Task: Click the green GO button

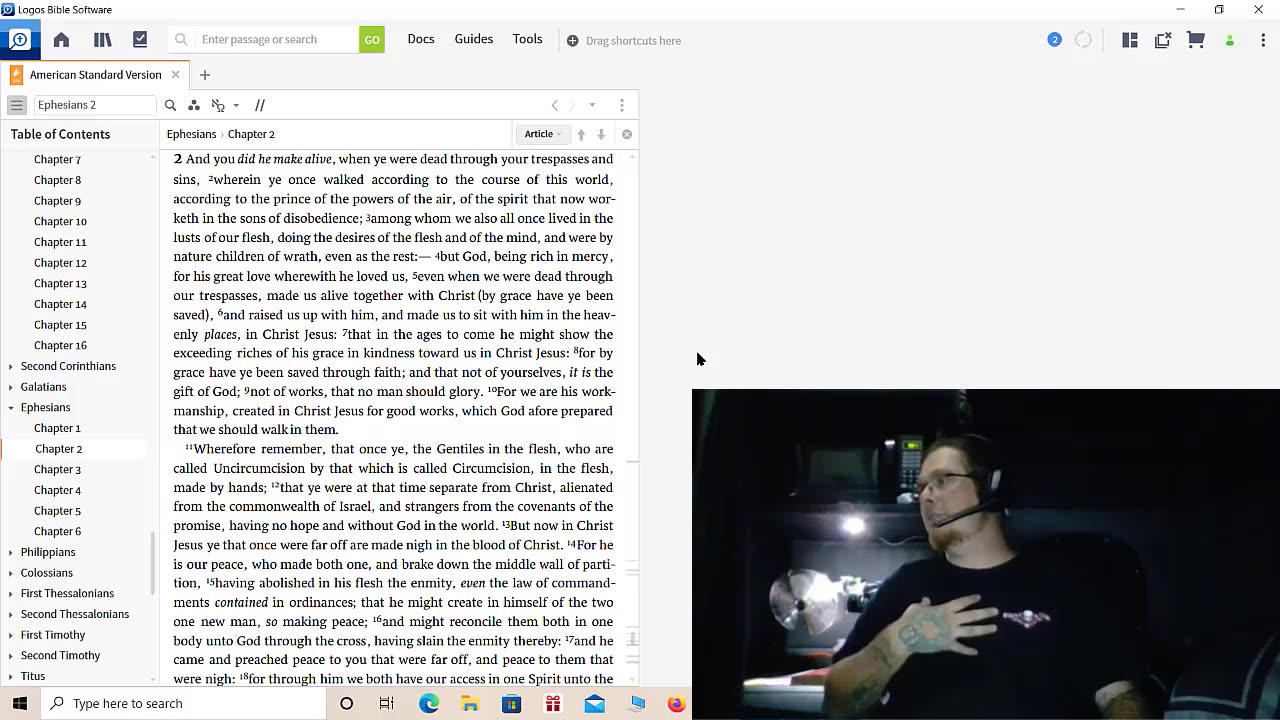Action: 372,40
